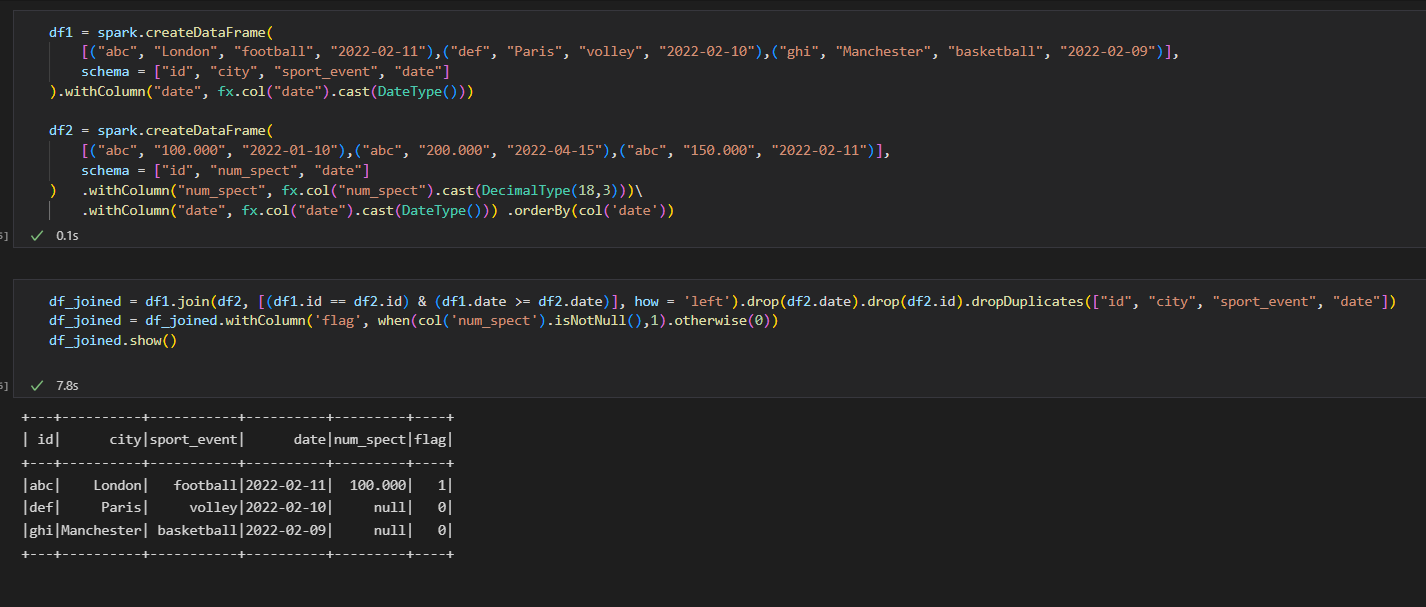The width and height of the screenshot is (1426, 607).
Task: Click basketball cell in output table
Action: click(x=198, y=531)
